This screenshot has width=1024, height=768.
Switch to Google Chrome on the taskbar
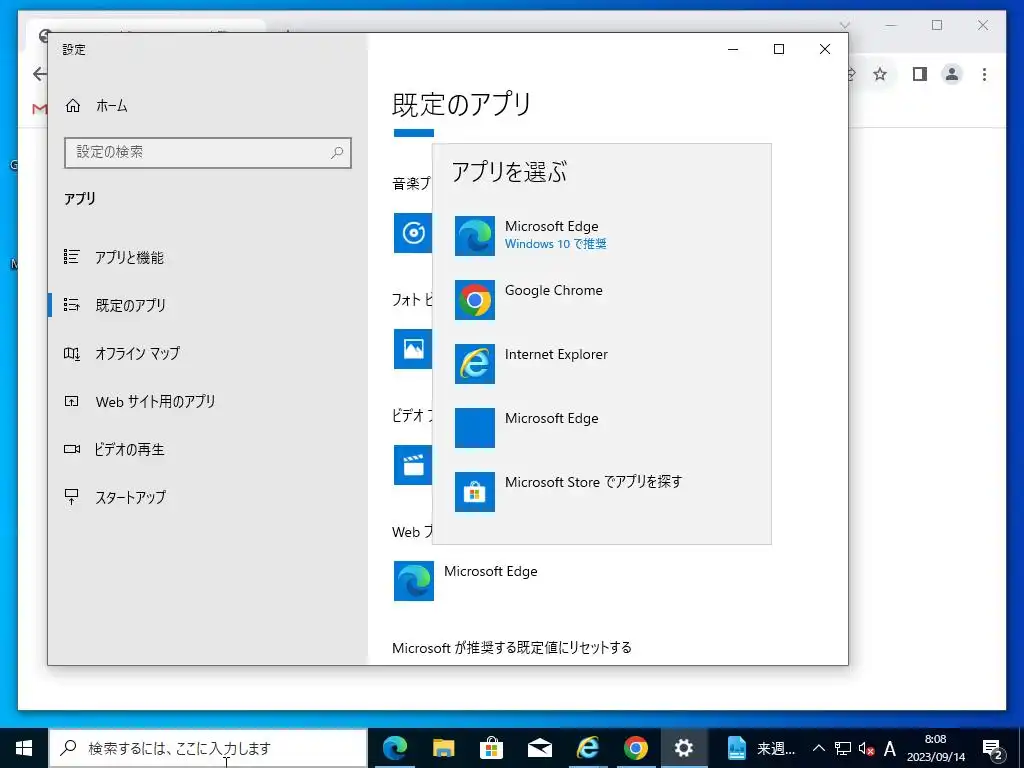click(635, 748)
